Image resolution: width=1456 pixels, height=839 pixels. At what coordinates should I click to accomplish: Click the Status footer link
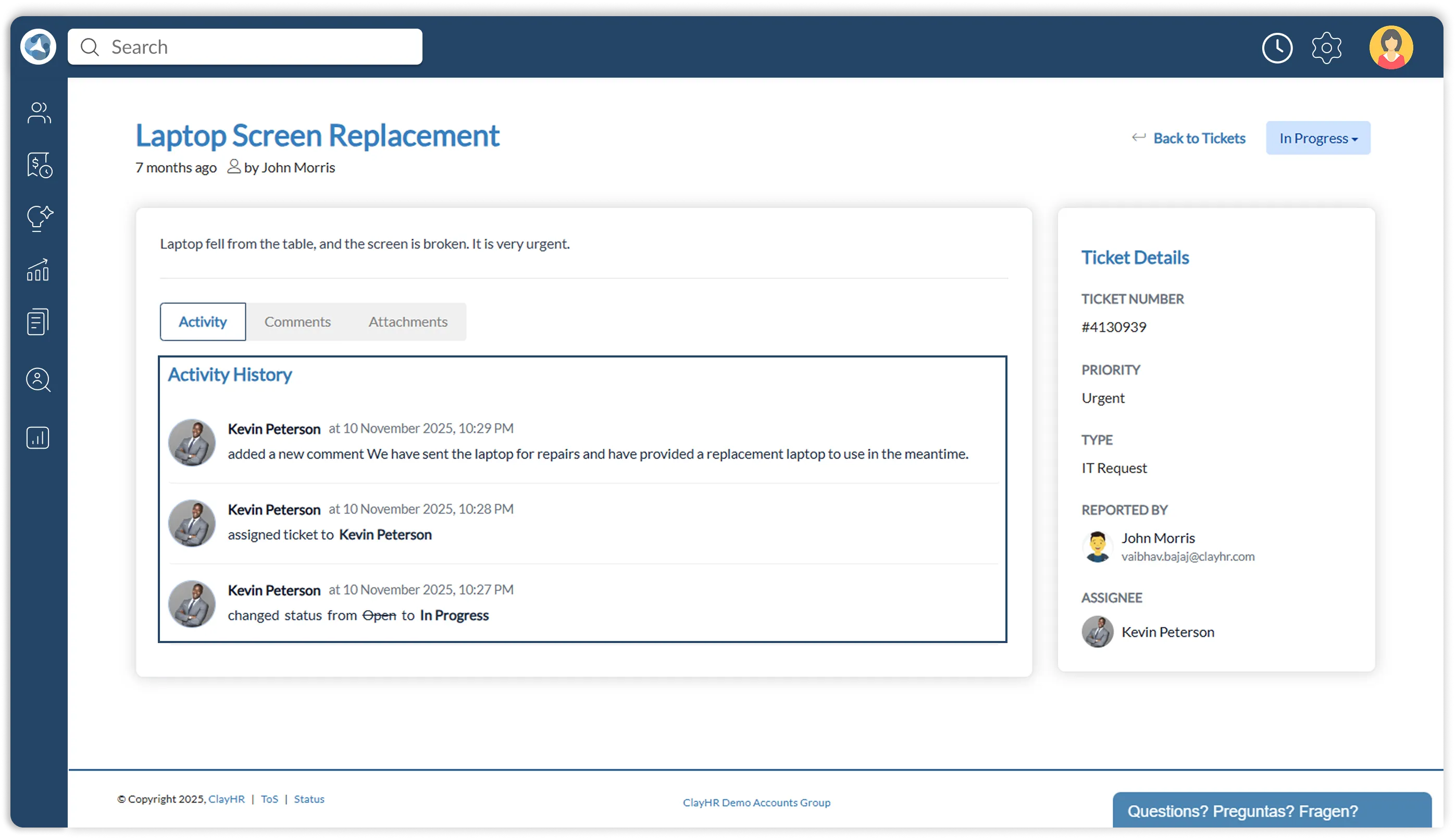[309, 799]
